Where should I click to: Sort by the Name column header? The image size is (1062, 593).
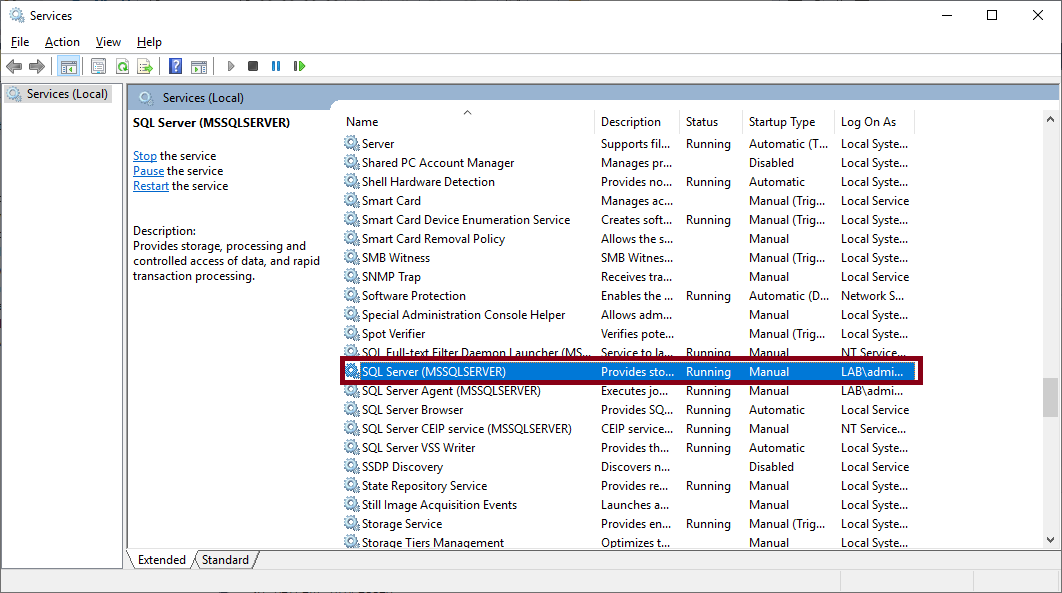(467, 122)
